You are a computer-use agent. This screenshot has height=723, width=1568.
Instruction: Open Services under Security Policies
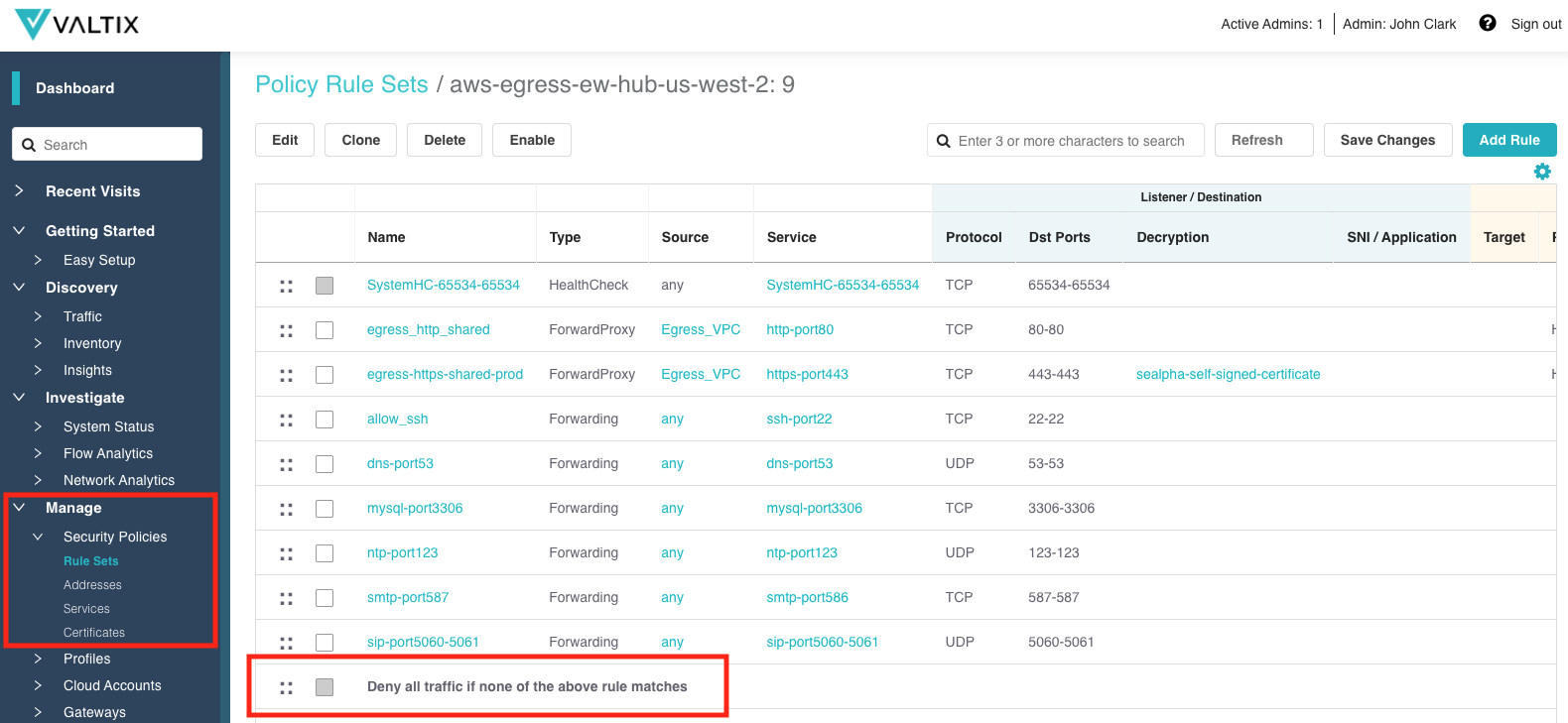tap(86, 609)
